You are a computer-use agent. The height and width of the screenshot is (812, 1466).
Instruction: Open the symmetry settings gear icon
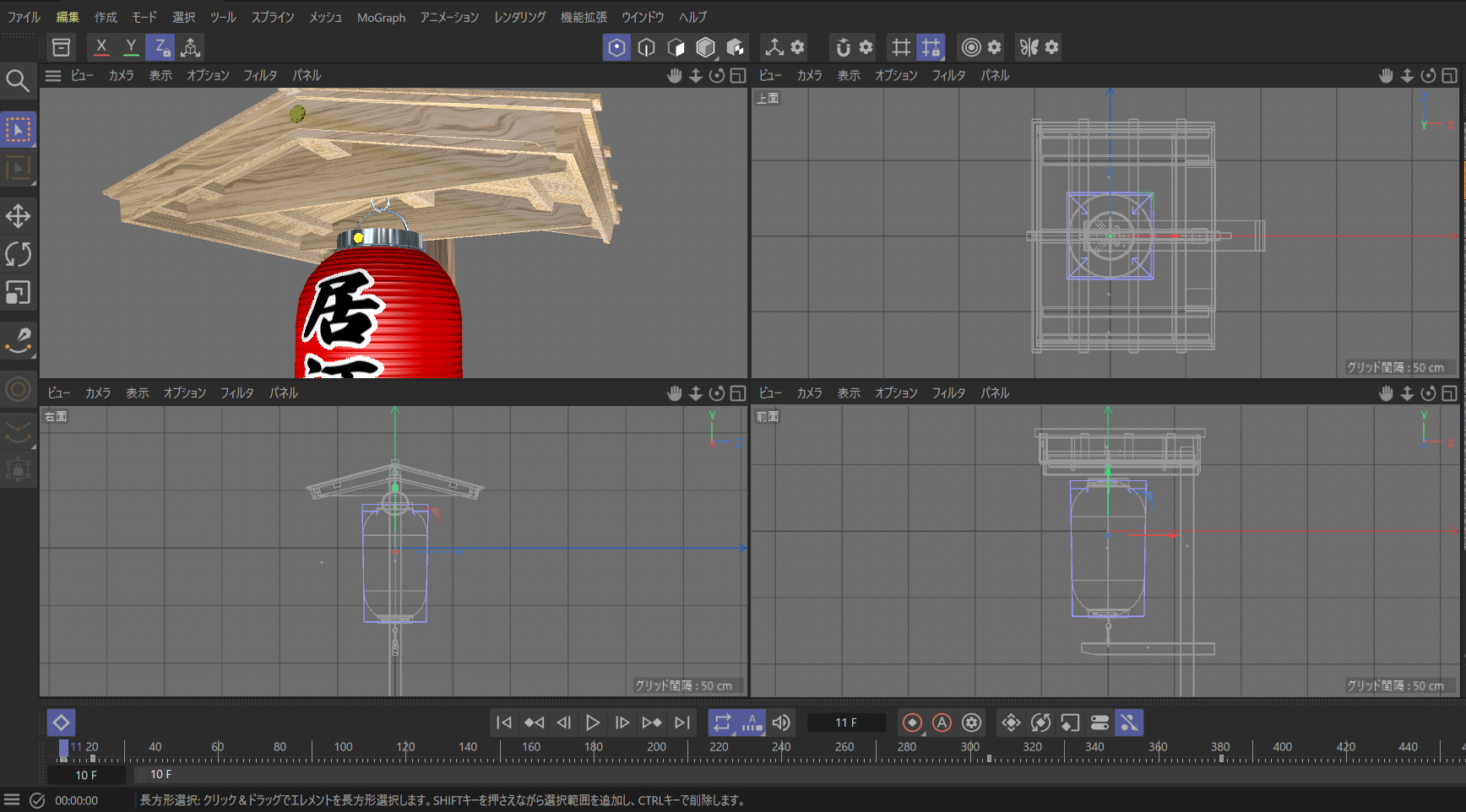[1051, 47]
